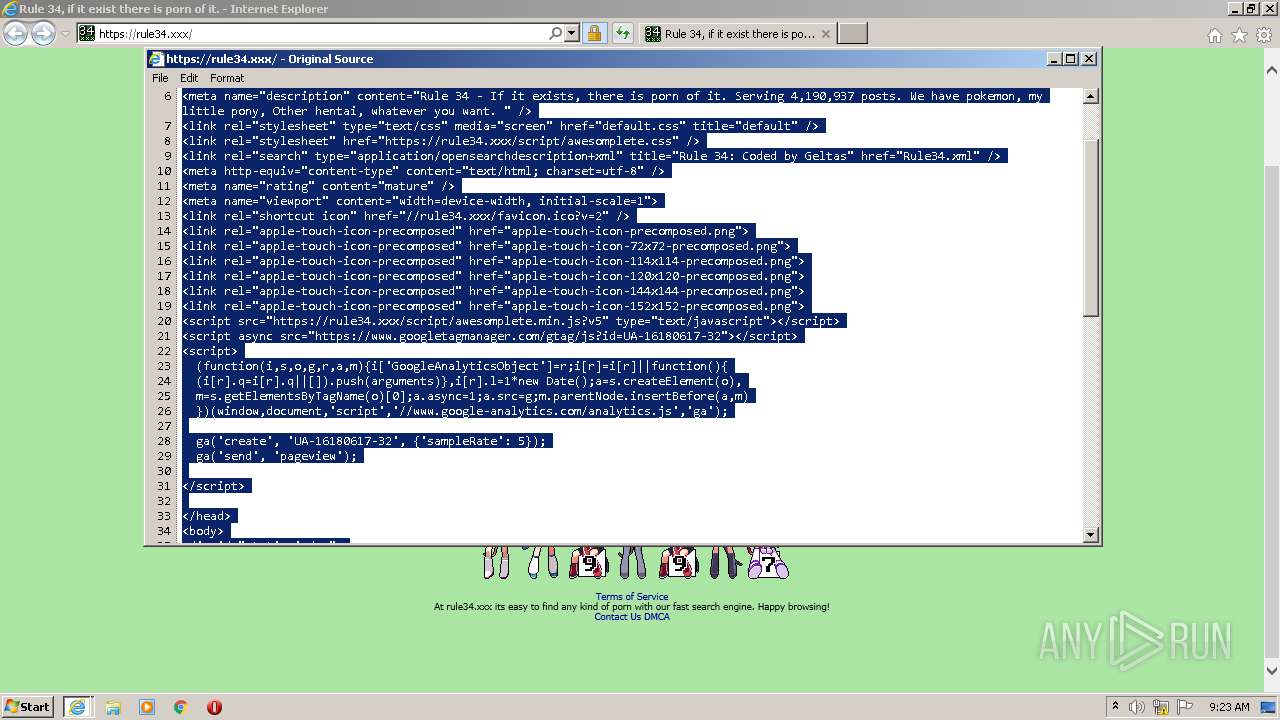Minimize the Original Source window
Viewport: 1280px width, 720px height.
click(x=1054, y=59)
